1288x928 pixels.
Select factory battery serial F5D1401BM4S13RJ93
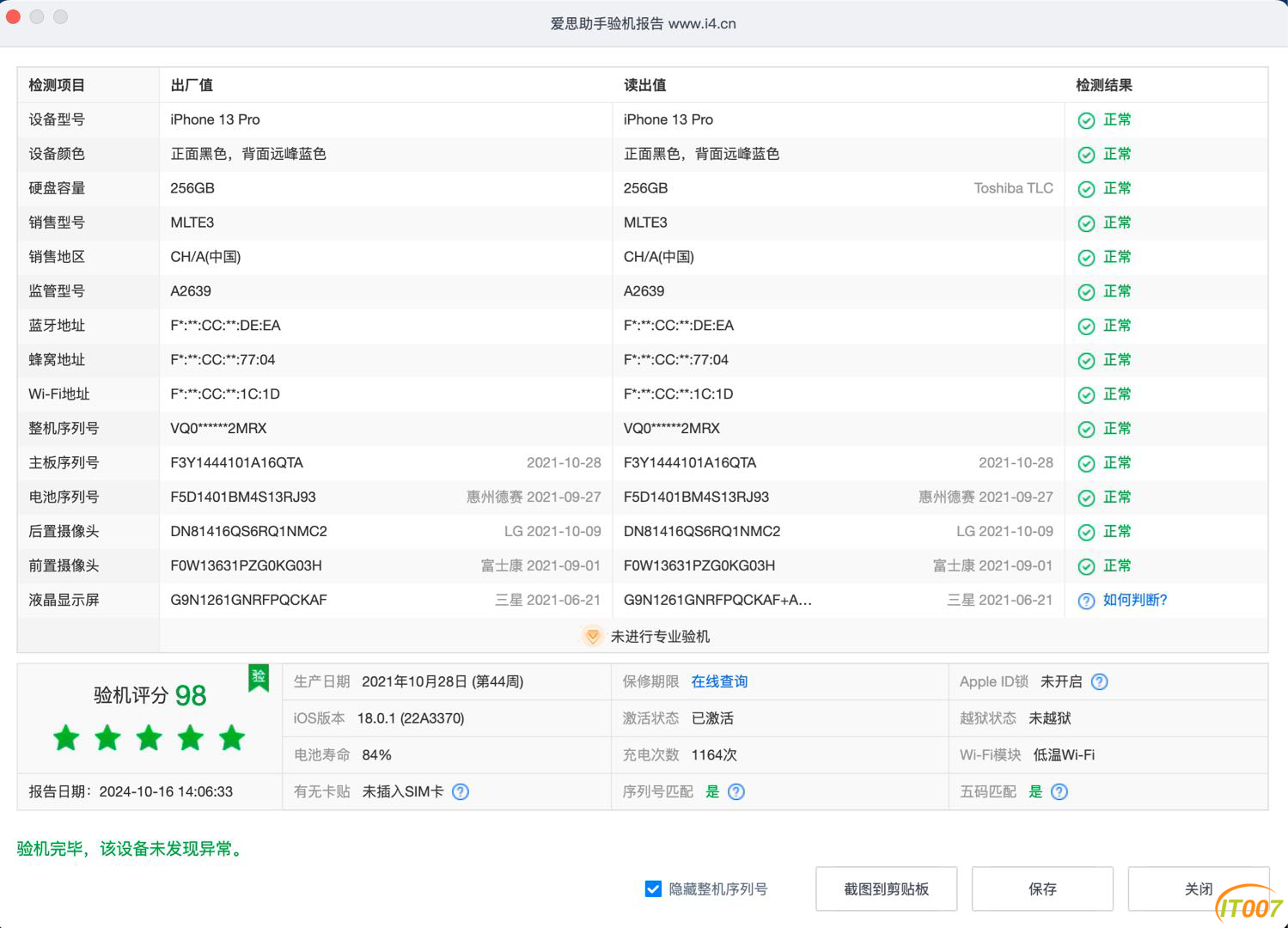point(243,498)
